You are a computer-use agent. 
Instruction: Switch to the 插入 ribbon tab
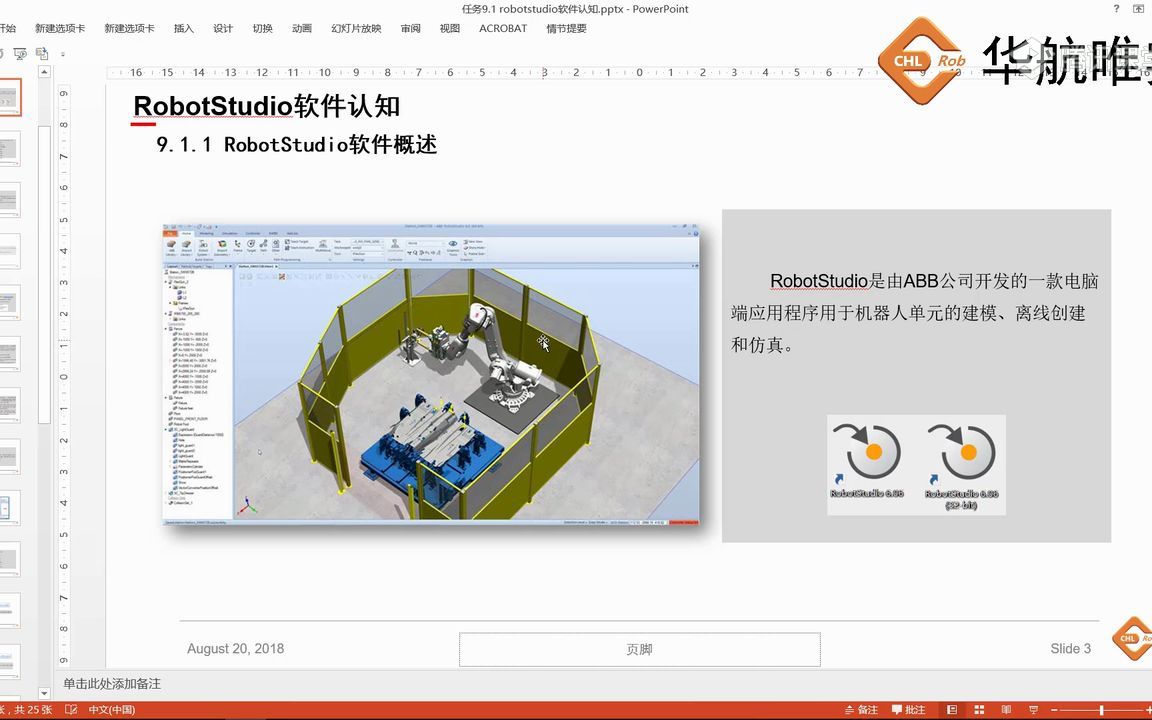pyautogui.click(x=183, y=28)
